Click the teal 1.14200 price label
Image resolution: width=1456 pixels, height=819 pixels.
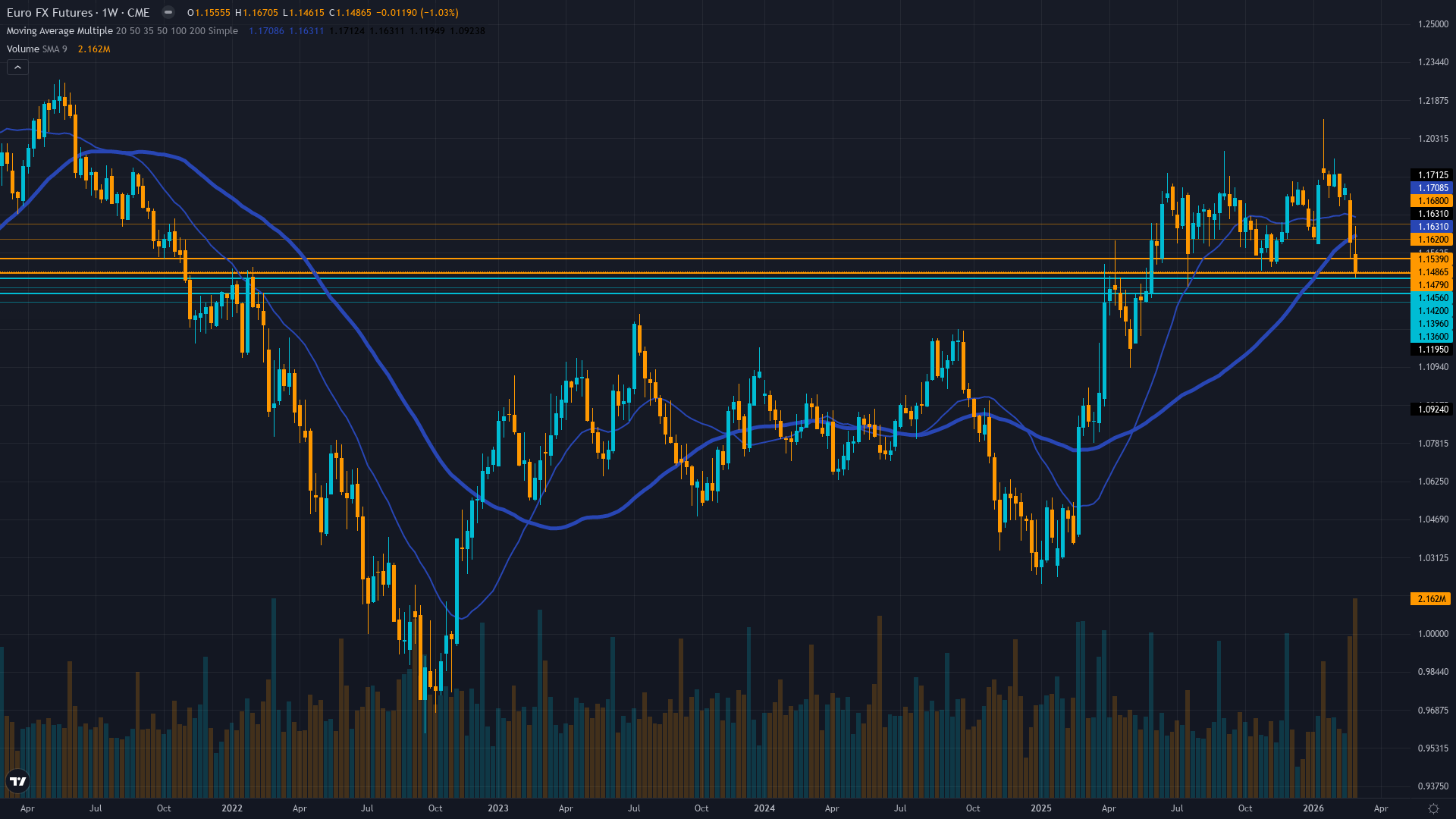pos(1431,311)
